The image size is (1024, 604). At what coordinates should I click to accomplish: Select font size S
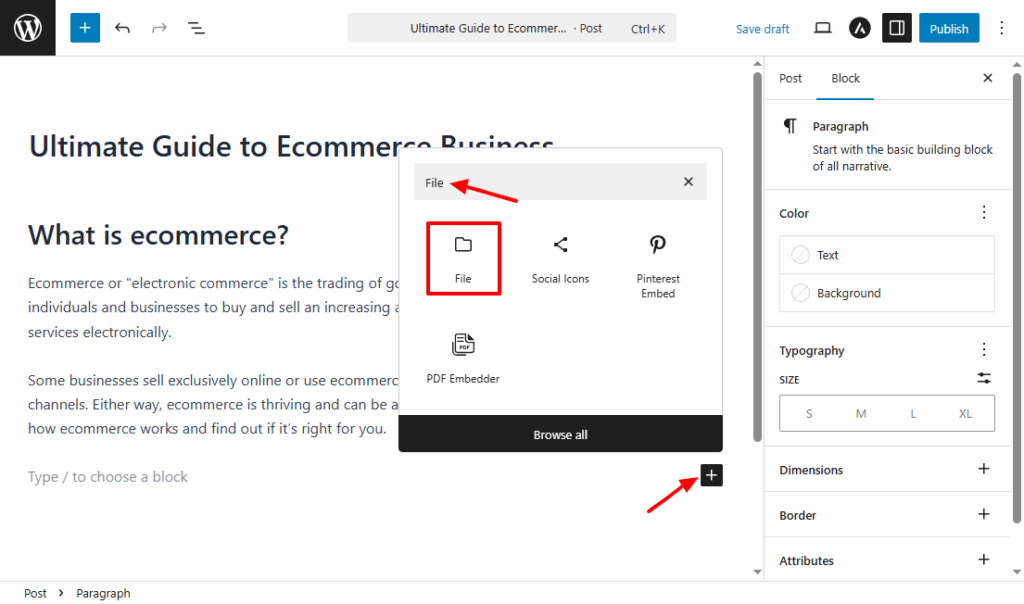pyautogui.click(x=808, y=413)
